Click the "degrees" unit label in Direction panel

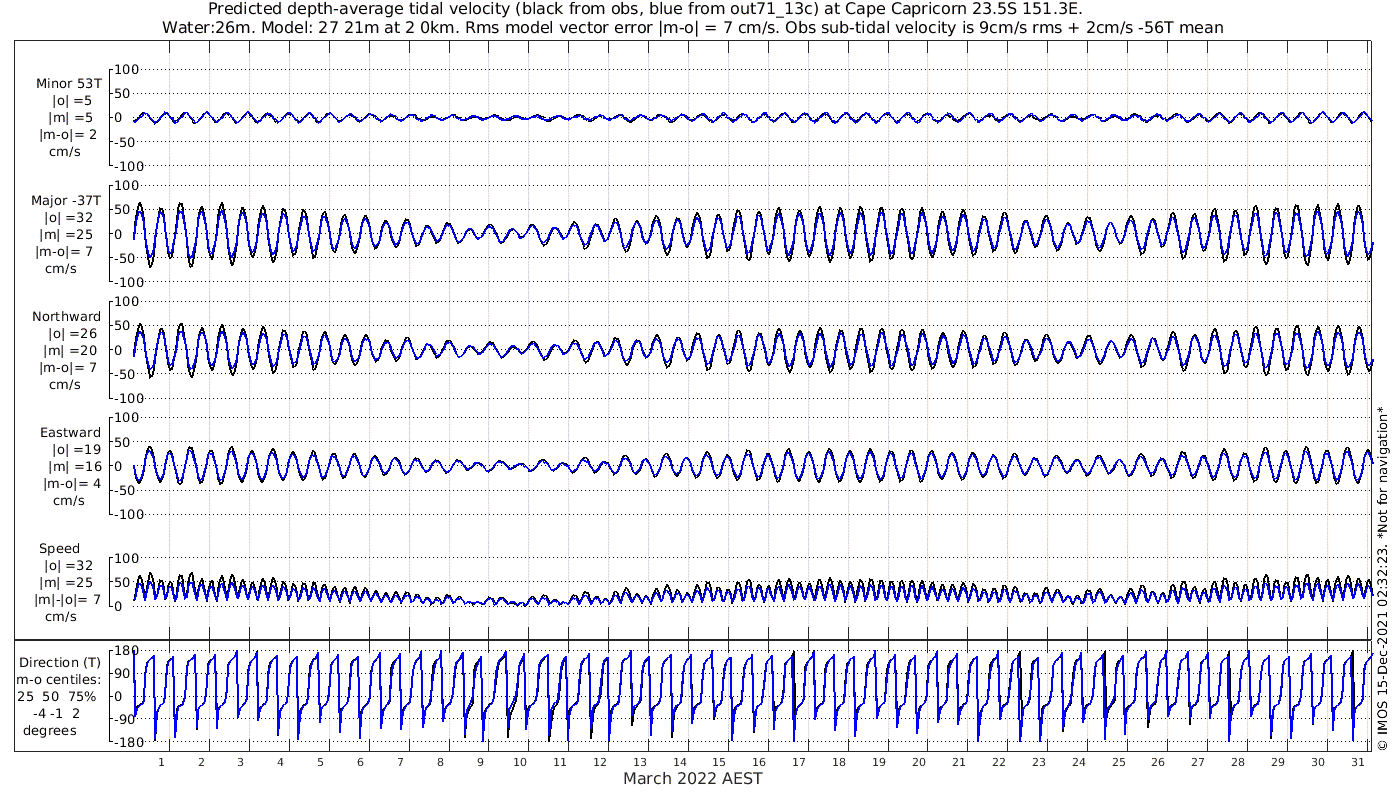(x=51, y=730)
